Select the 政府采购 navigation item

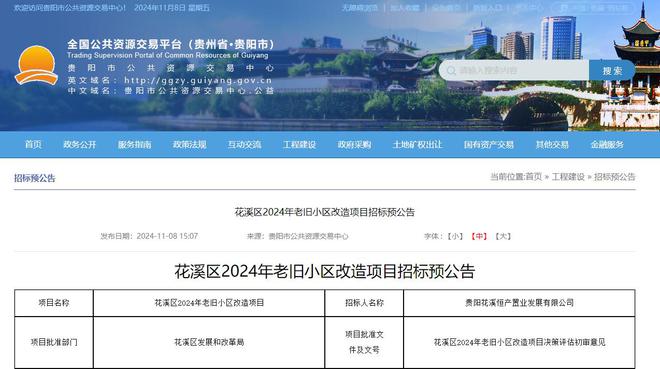pyautogui.click(x=354, y=144)
